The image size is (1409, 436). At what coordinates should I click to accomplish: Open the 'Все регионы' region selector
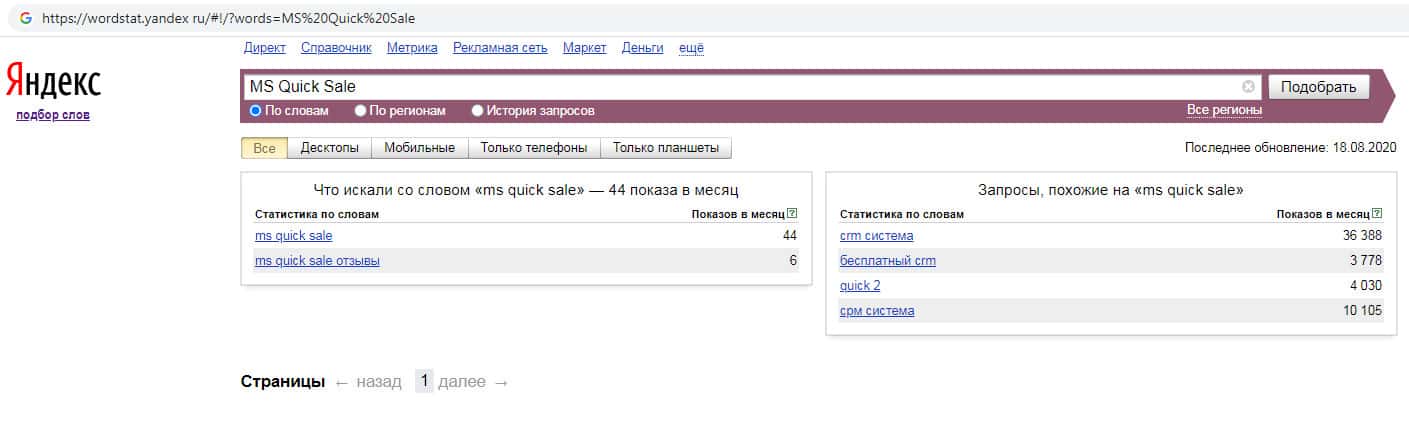(x=1224, y=110)
